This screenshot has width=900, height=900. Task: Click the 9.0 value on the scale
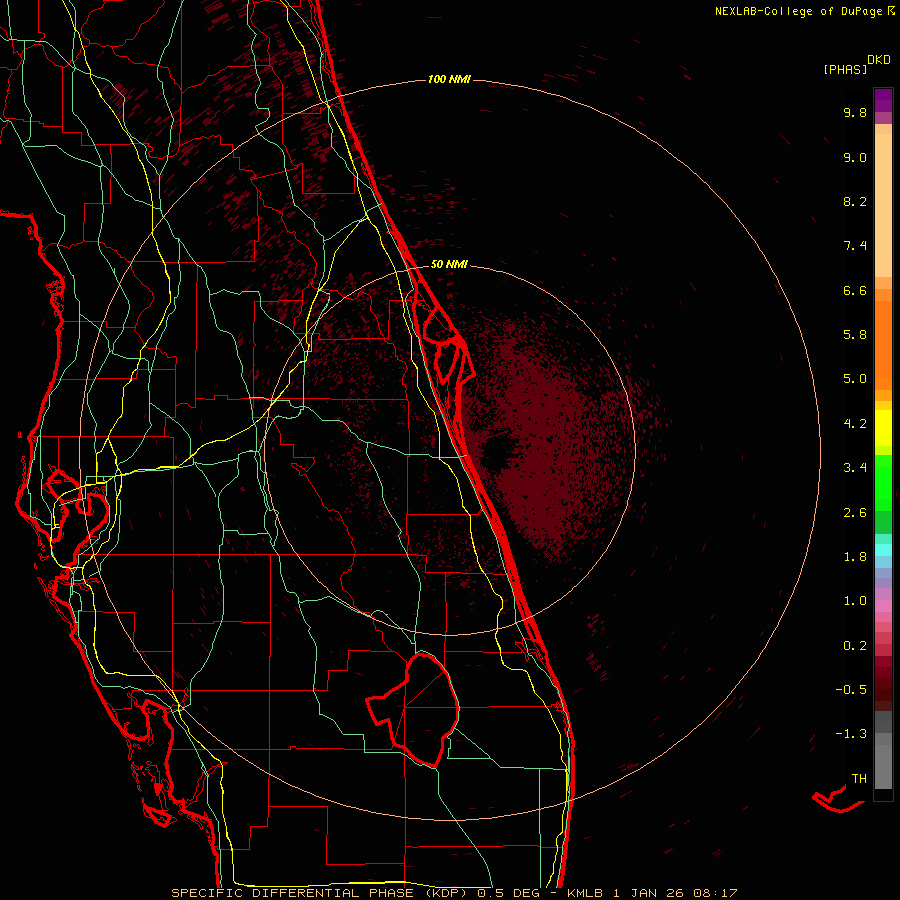click(855, 157)
